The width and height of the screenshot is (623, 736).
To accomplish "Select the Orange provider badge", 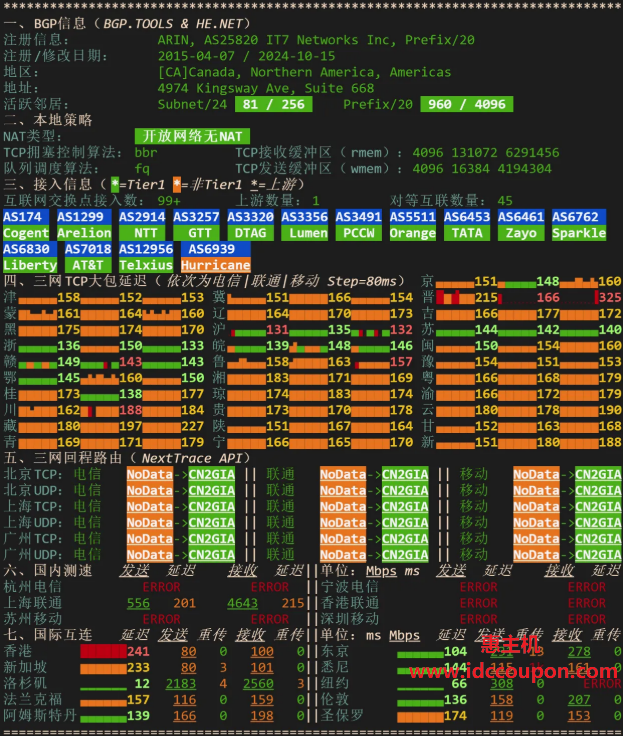I will [413, 233].
